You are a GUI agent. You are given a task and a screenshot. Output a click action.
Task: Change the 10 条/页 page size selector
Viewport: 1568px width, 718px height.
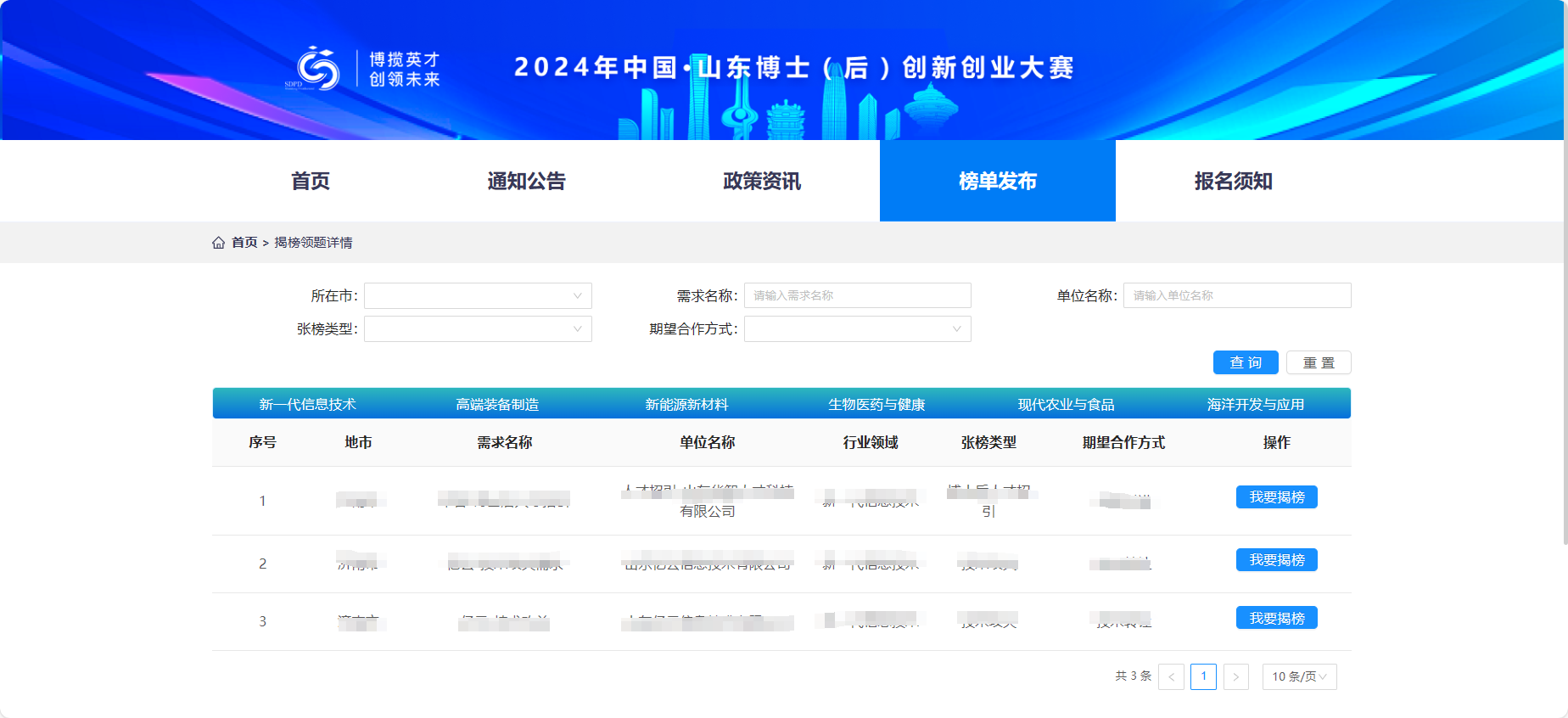(x=1299, y=676)
